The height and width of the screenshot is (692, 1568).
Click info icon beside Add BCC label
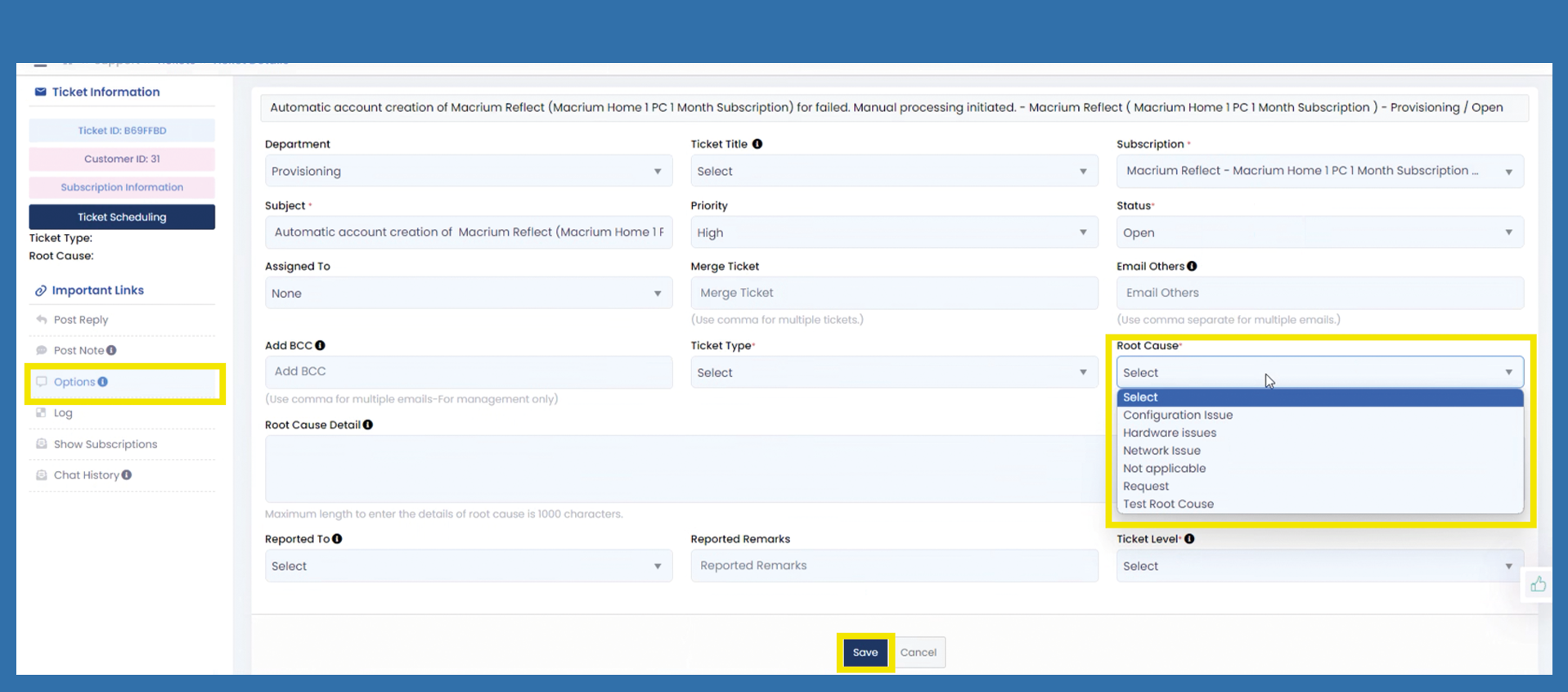pos(320,346)
